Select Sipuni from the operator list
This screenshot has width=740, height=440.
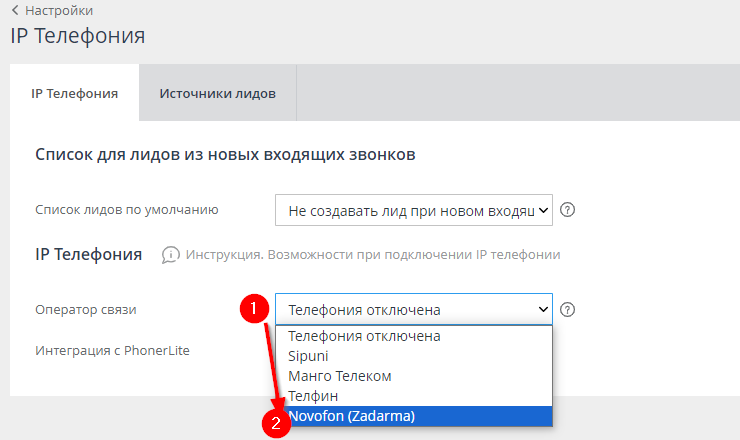coord(308,356)
